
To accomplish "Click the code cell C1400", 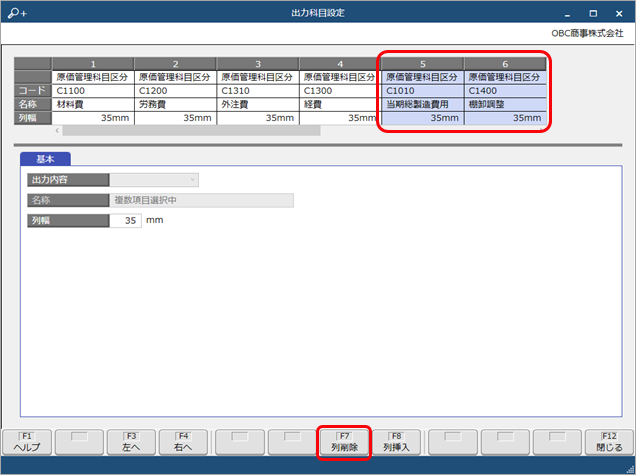I will [x=505, y=90].
